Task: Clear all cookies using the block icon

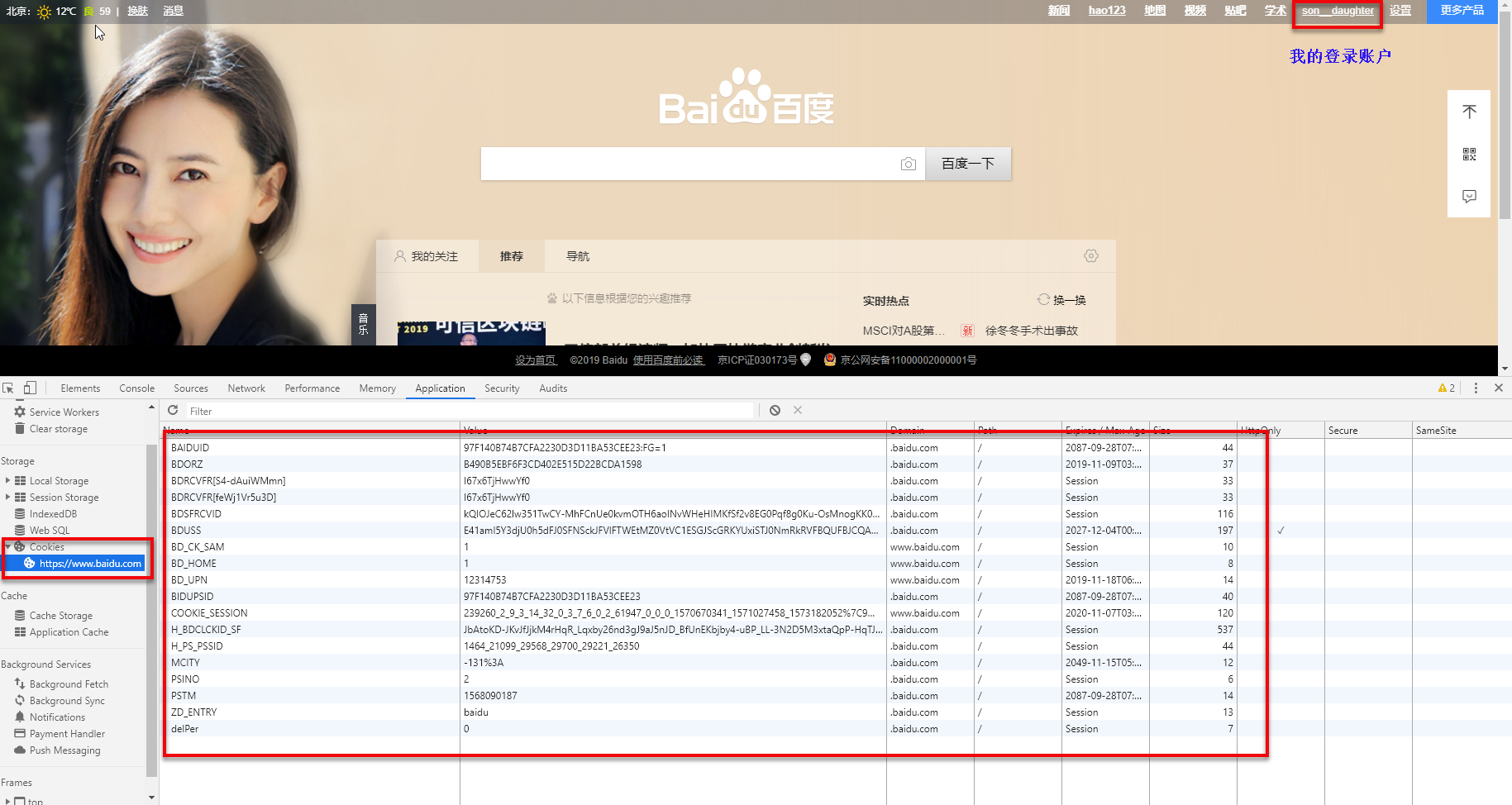Action: click(775, 410)
